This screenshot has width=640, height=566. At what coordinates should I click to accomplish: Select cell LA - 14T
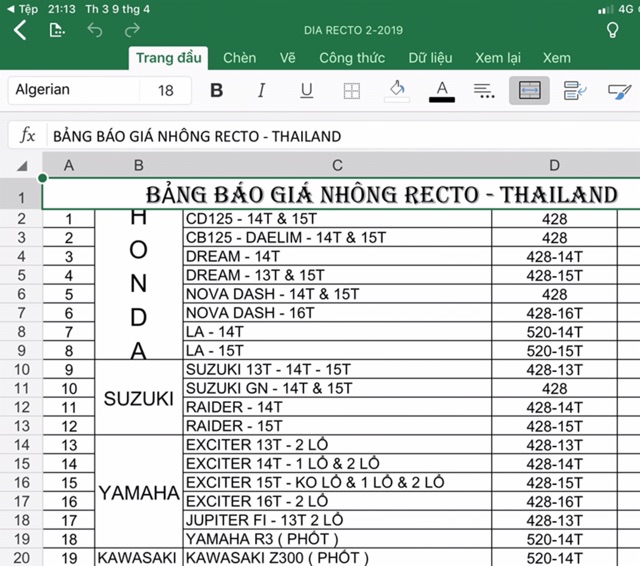(337, 331)
